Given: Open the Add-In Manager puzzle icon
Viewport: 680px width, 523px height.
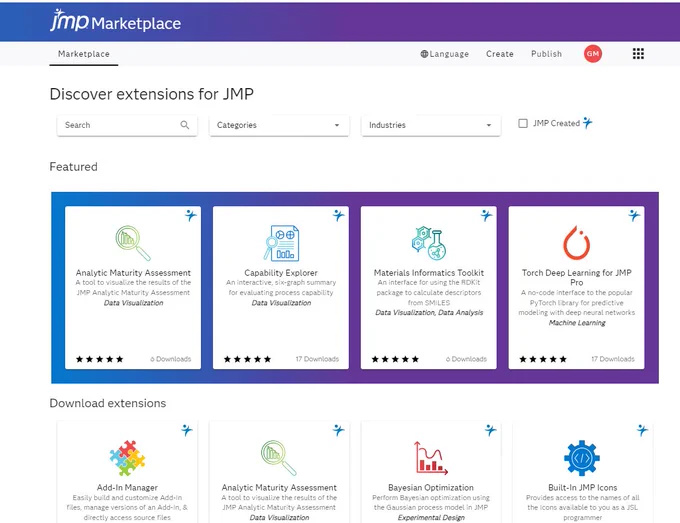Looking at the screenshot, I should (x=127, y=458).
